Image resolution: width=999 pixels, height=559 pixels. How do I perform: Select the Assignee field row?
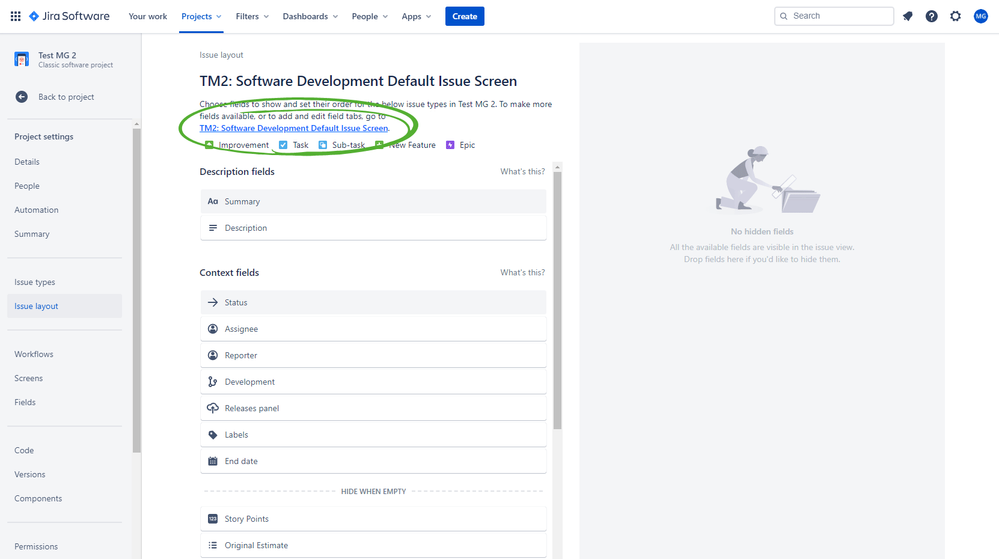pyautogui.click(x=373, y=329)
